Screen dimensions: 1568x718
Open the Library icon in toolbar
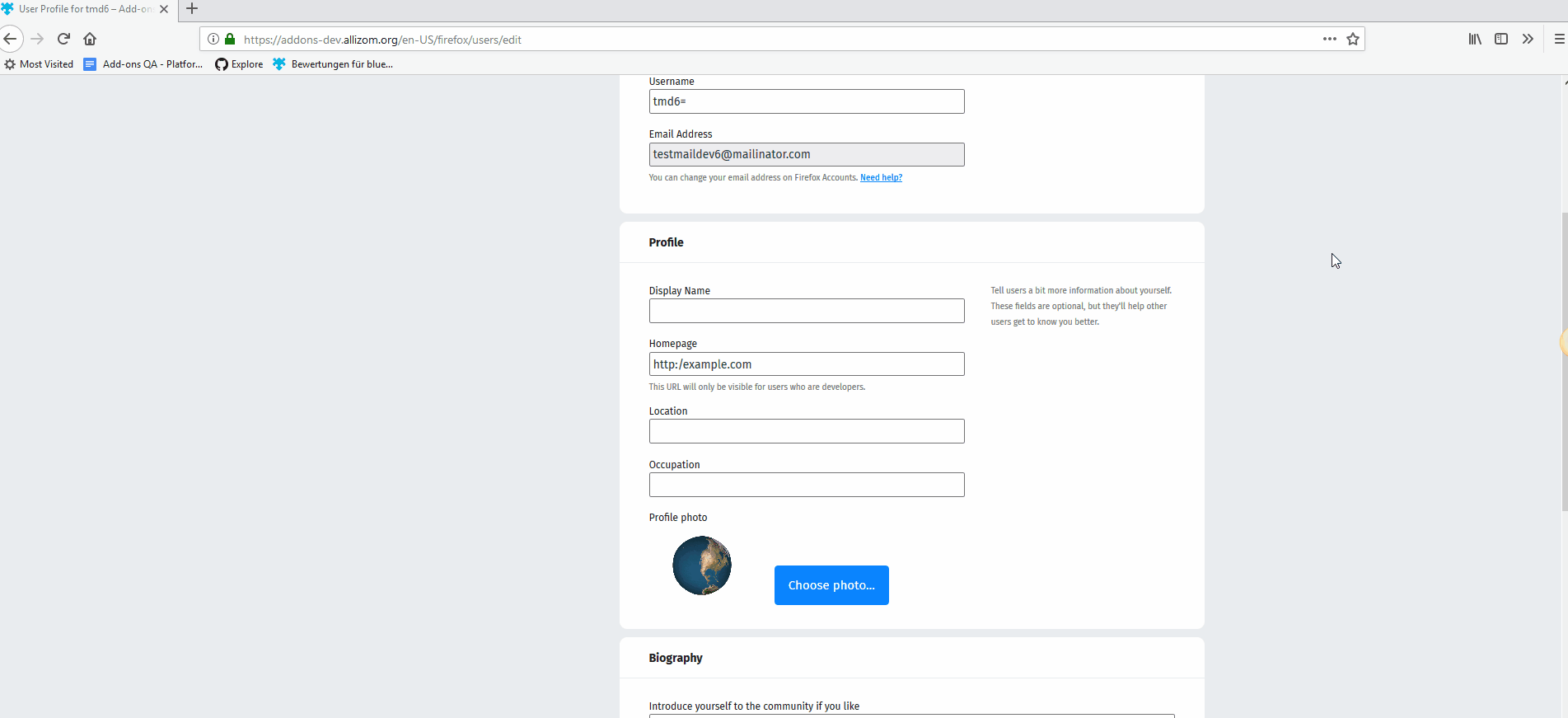click(1475, 39)
